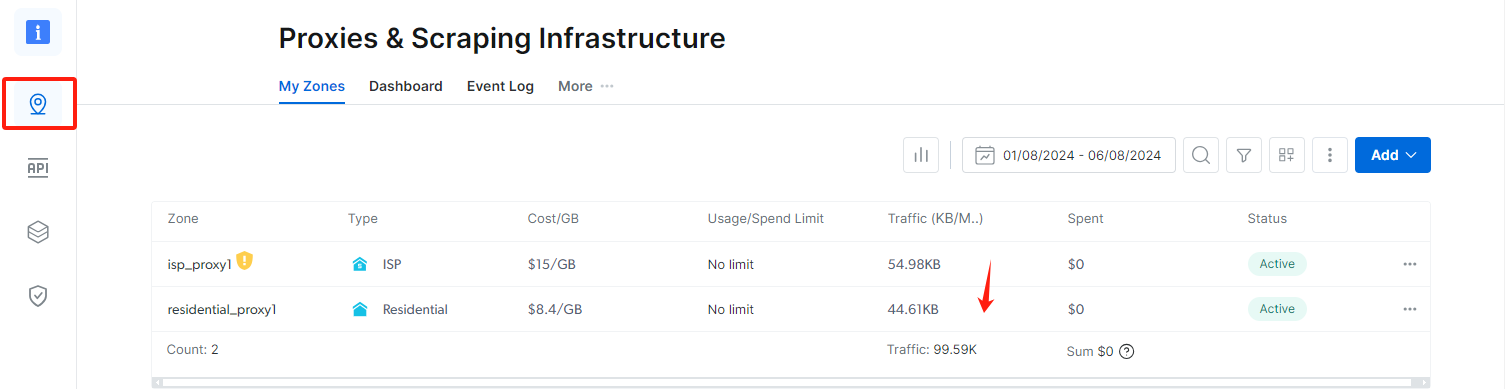Open the shield checkmark sidebar icon
The height and width of the screenshot is (389, 1505).
(38, 296)
